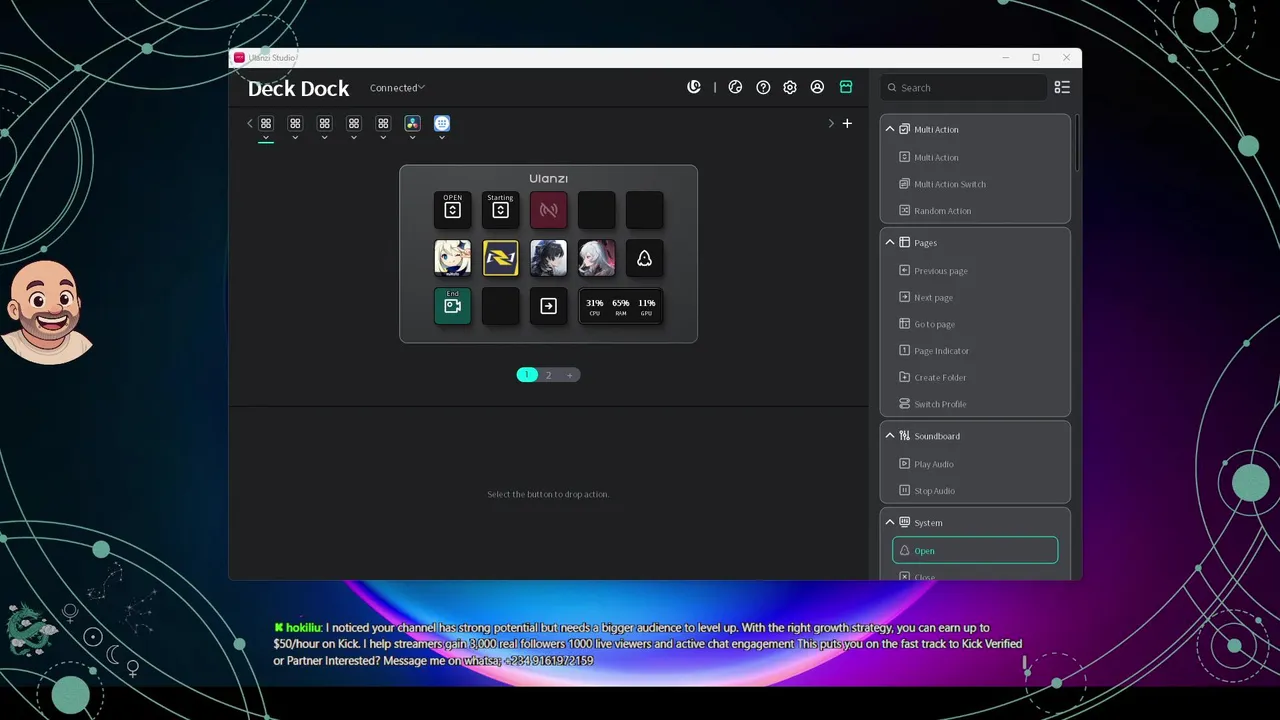Go to deck page 2 indicator

point(548,375)
